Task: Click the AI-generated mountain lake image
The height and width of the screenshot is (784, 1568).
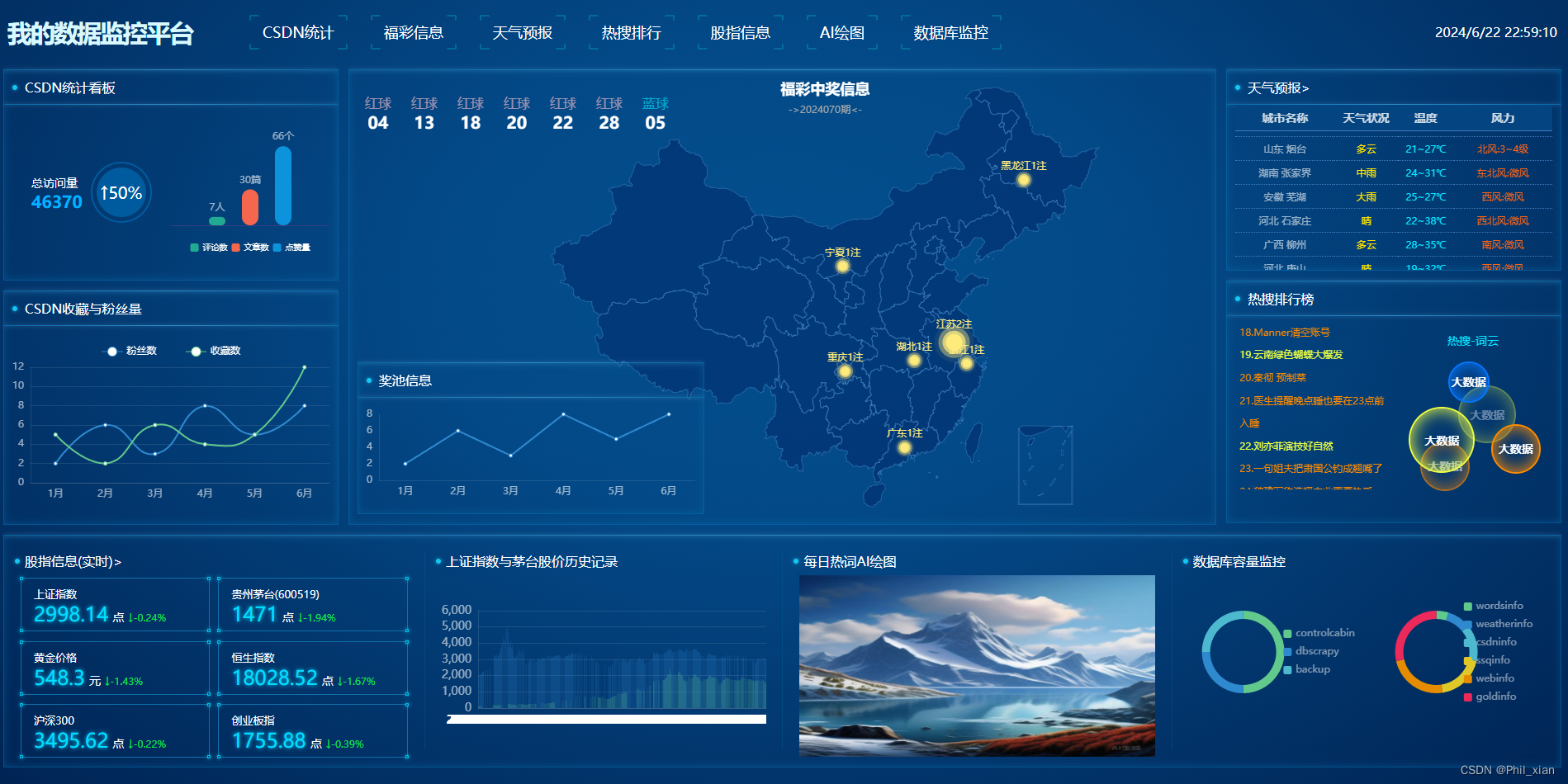Action: tap(977, 666)
